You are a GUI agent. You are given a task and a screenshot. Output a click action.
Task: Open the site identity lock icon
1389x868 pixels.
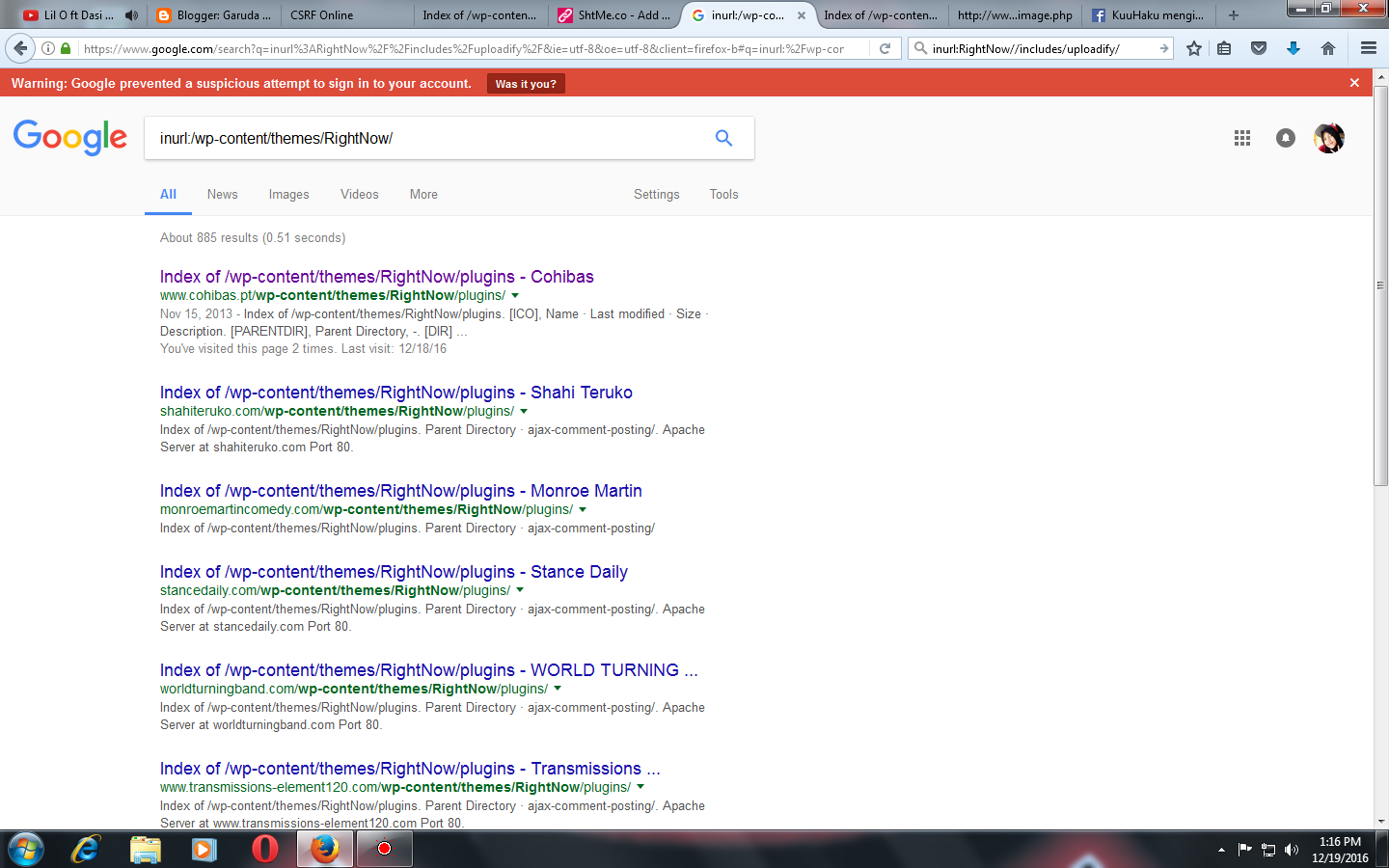[x=66, y=48]
